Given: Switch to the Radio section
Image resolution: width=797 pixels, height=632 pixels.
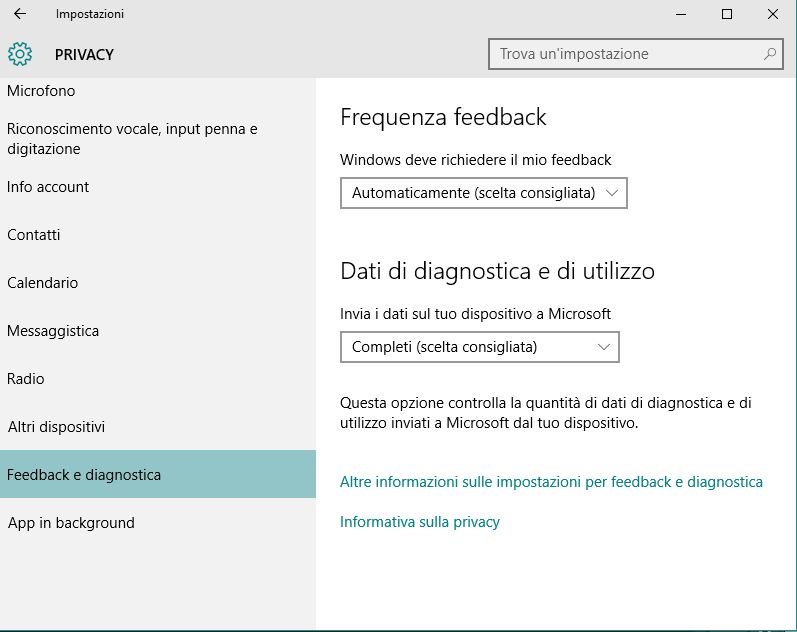Looking at the screenshot, I should click(x=26, y=379).
